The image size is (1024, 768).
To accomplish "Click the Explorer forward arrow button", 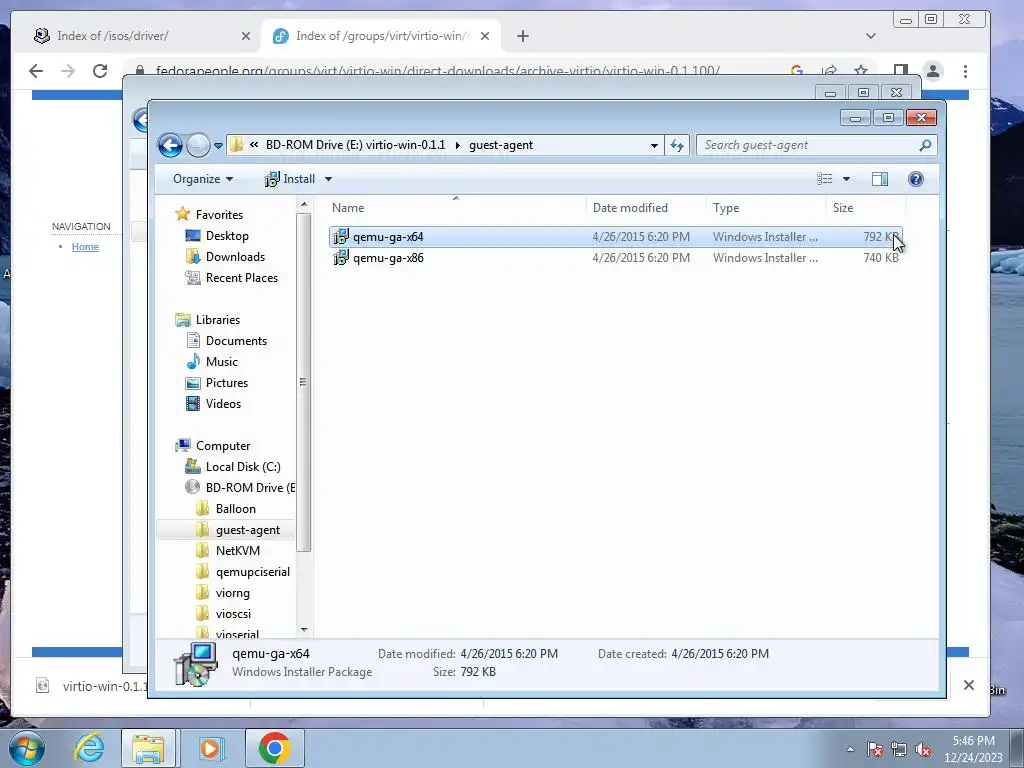I will point(198,145).
